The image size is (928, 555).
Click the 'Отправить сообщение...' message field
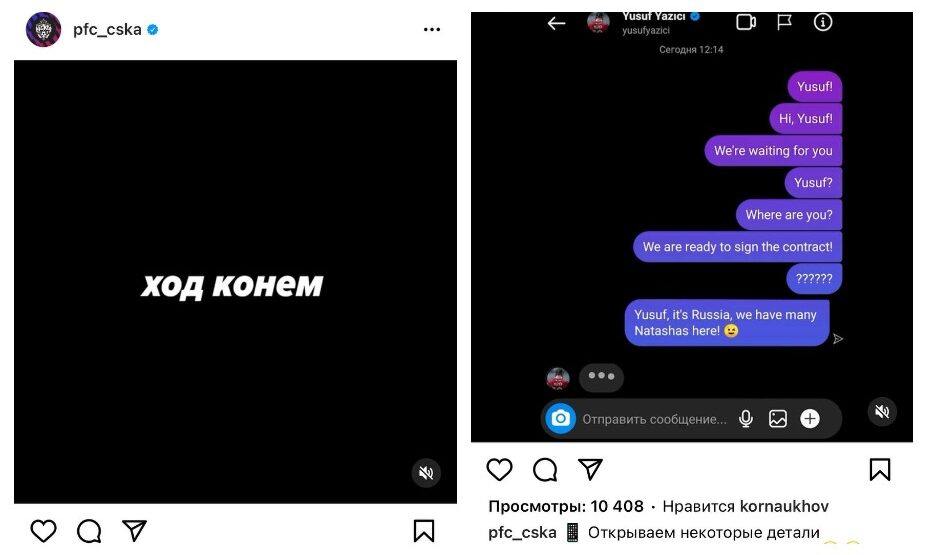click(654, 420)
